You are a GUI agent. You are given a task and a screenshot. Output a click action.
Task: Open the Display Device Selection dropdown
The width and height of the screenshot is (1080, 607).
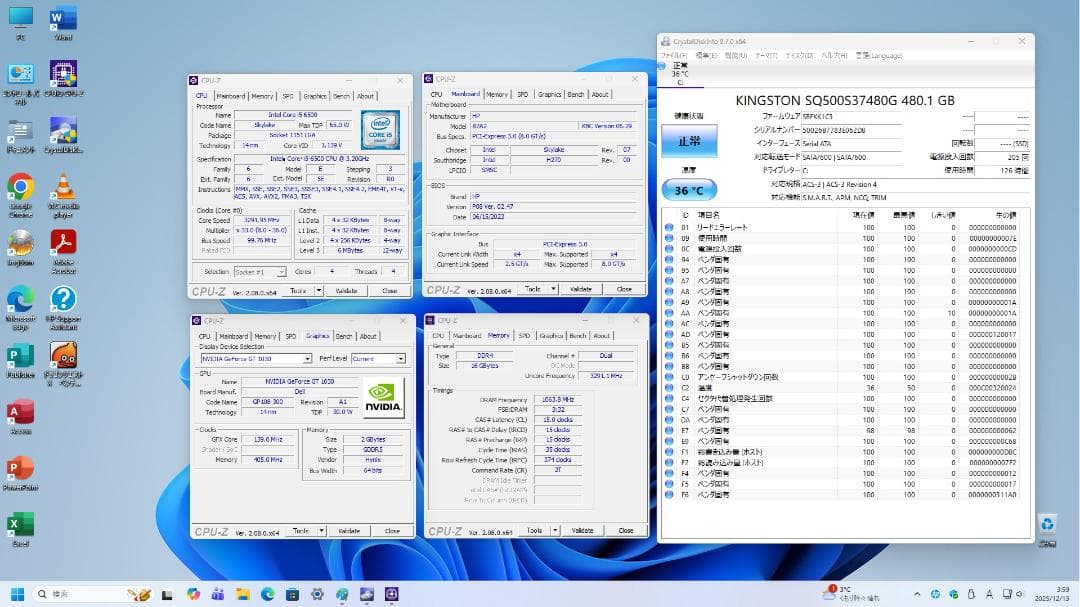click(x=256, y=359)
